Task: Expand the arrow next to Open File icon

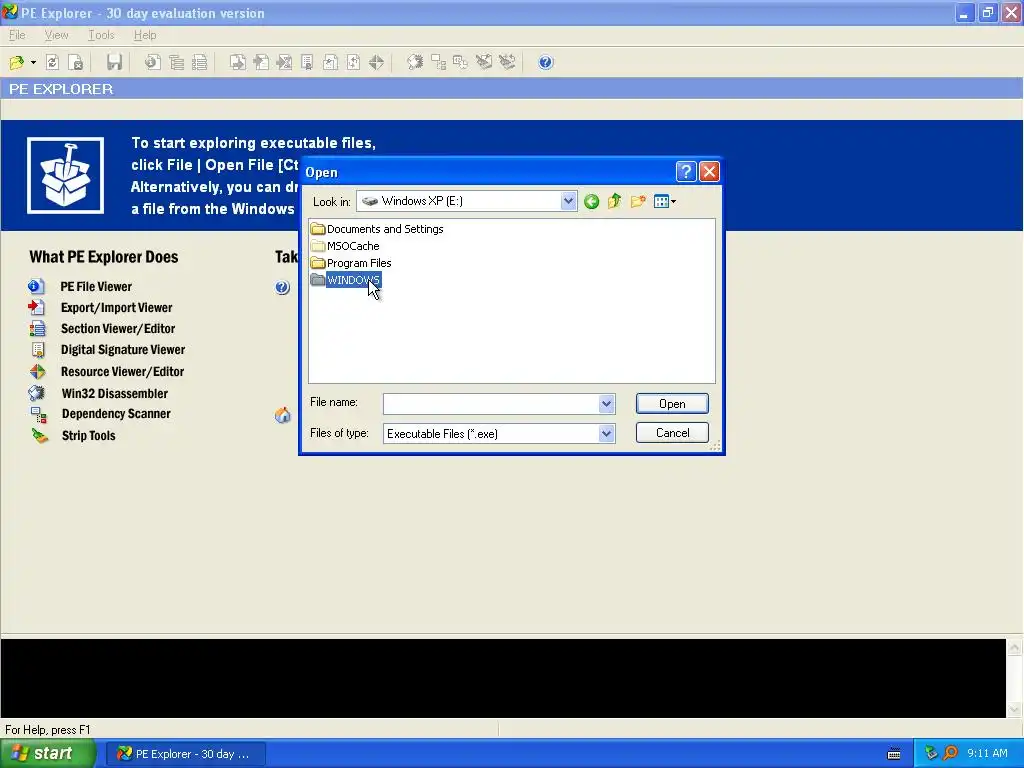Action: [33, 63]
